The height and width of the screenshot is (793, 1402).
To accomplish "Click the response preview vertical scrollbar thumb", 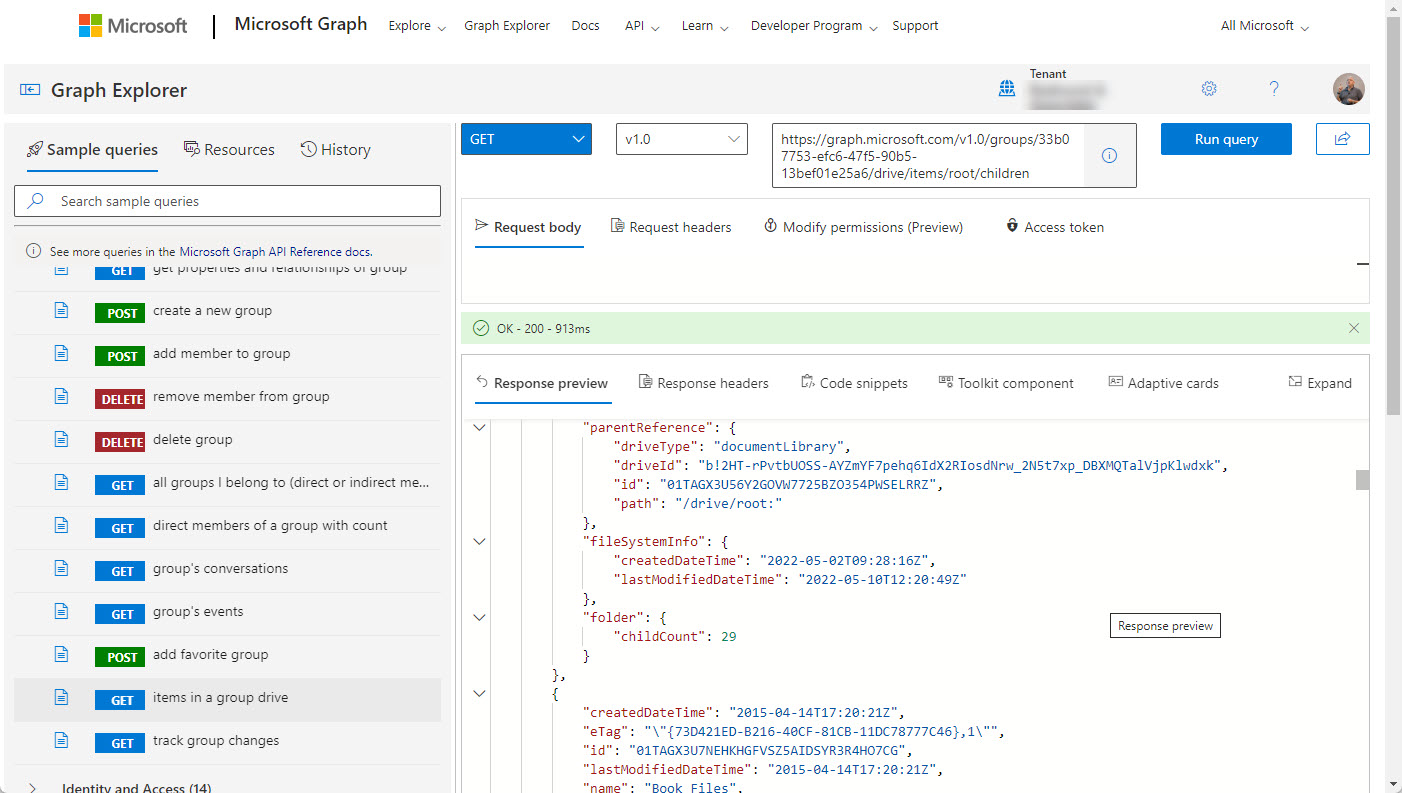I will click(1362, 480).
